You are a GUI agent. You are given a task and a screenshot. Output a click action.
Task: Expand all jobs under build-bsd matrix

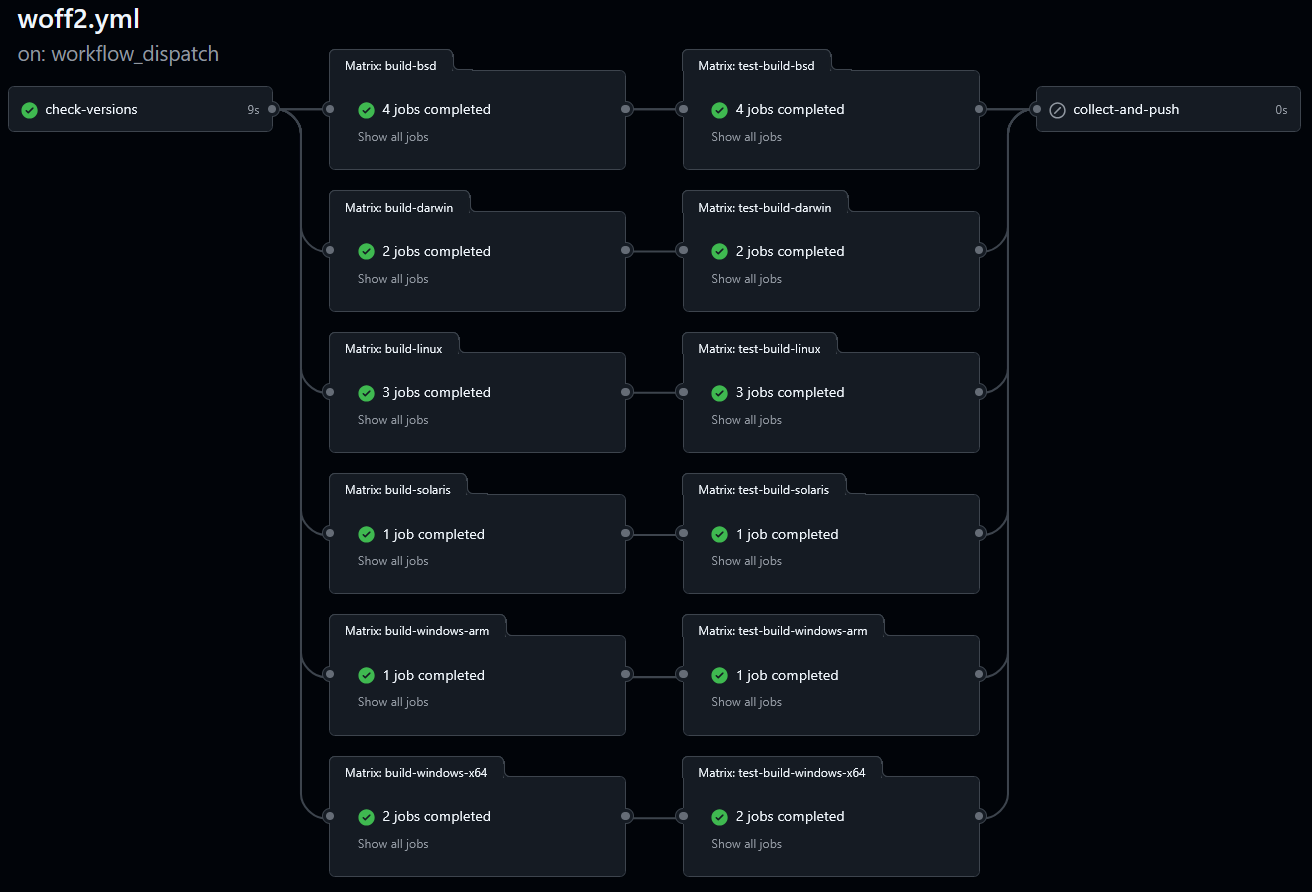pos(393,137)
